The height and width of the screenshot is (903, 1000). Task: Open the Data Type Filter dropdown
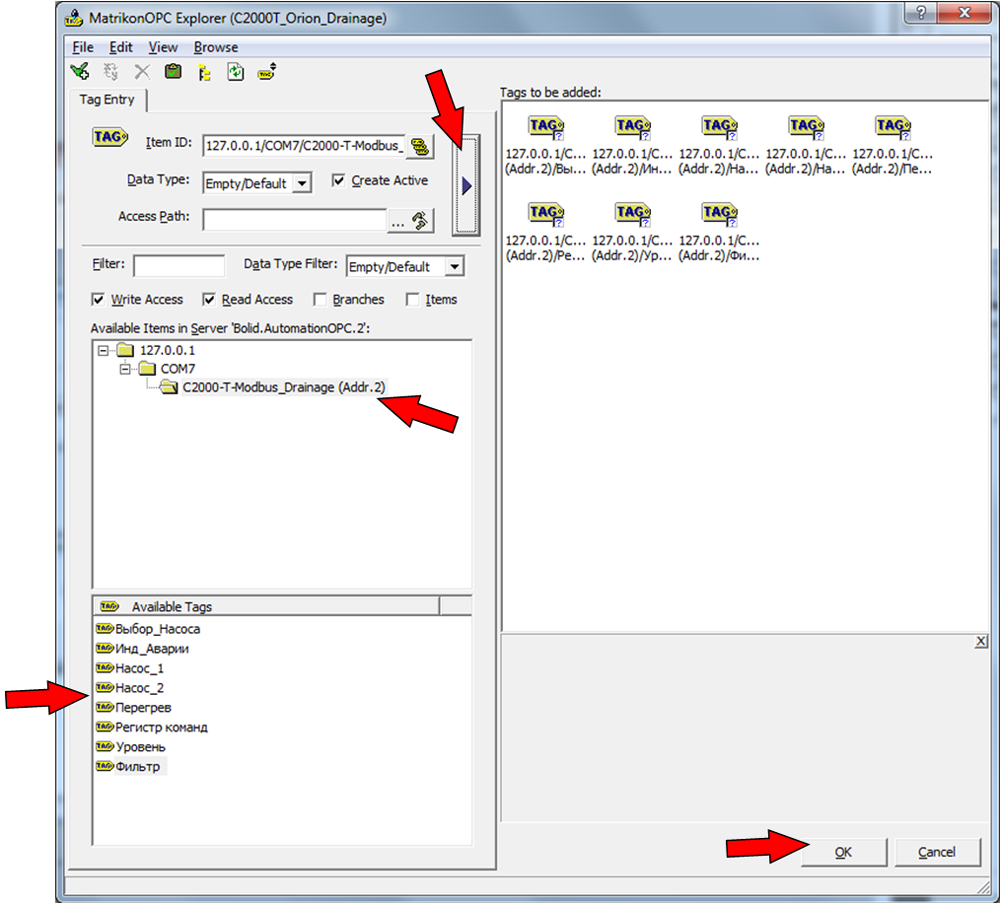(454, 267)
